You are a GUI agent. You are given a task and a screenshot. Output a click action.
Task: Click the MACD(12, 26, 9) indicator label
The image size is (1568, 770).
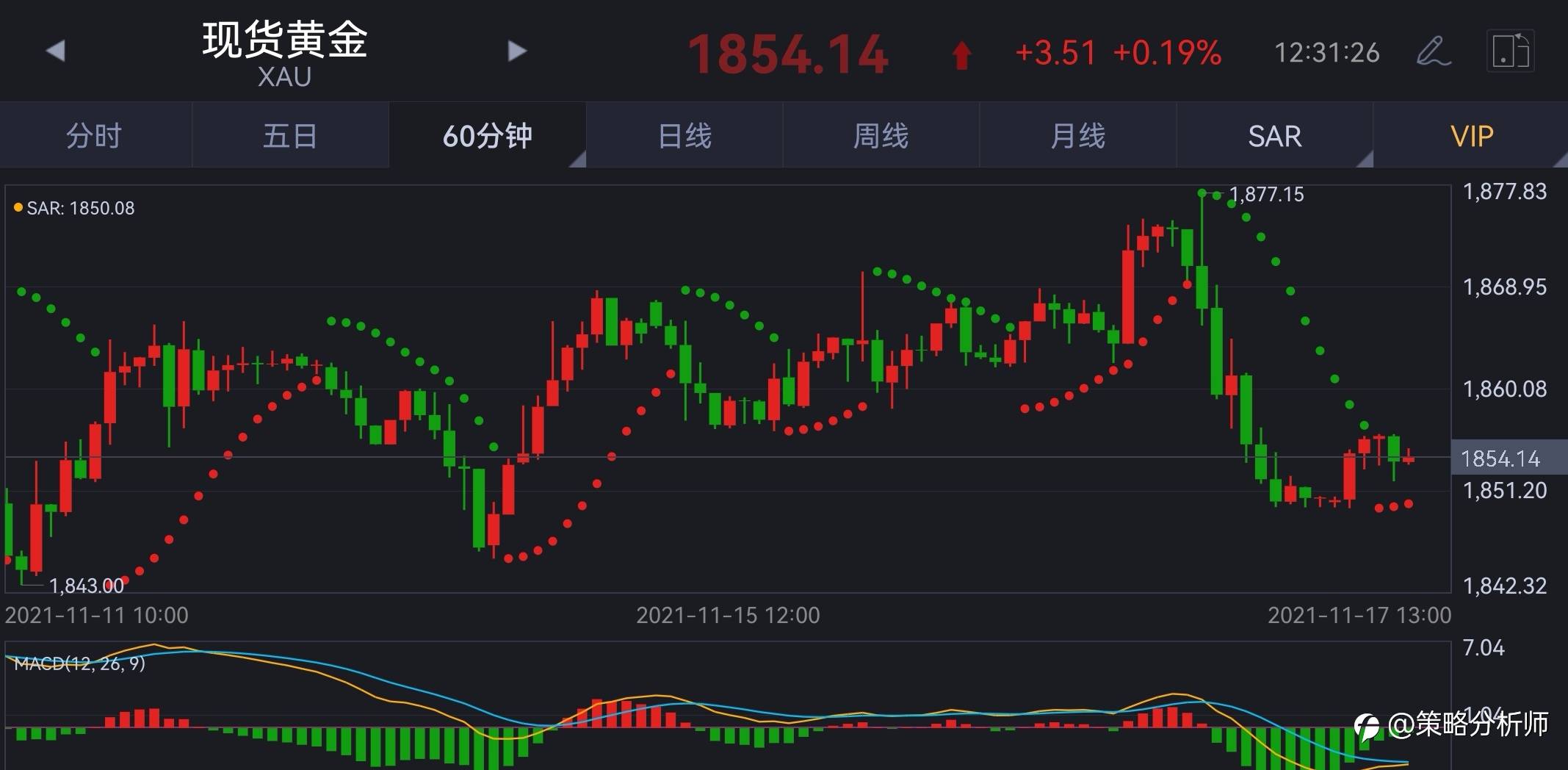tap(79, 663)
